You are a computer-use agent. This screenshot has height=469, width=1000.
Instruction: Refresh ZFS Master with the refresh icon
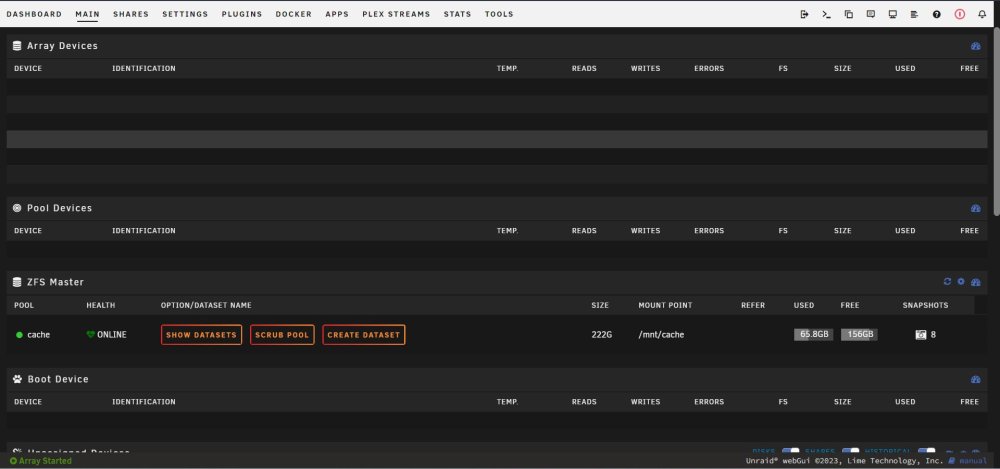coord(947,281)
